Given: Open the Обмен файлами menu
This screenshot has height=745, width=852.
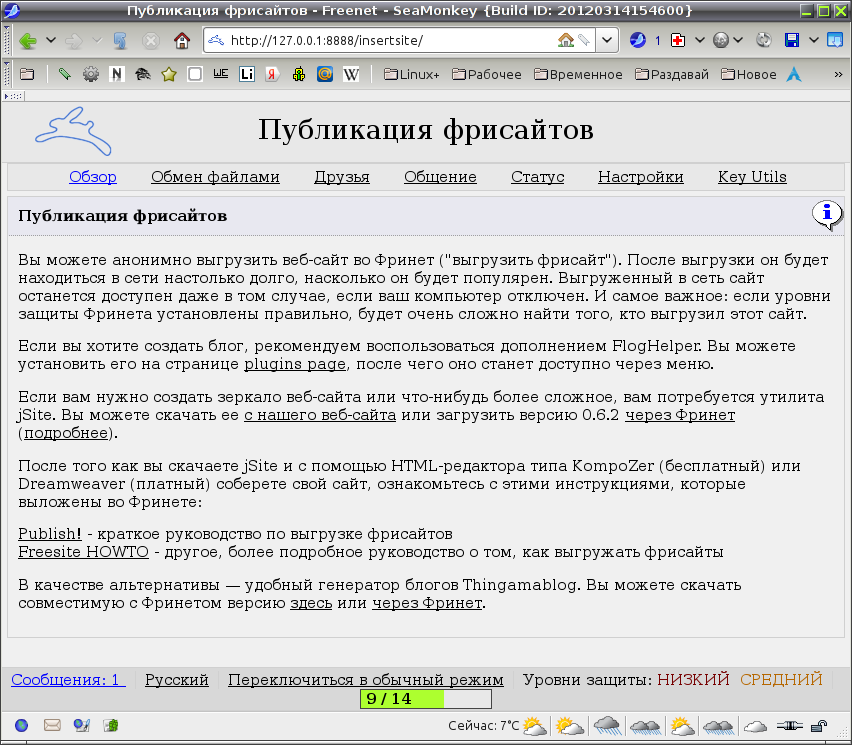Looking at the screenshot, I should (x=215, y=177).
